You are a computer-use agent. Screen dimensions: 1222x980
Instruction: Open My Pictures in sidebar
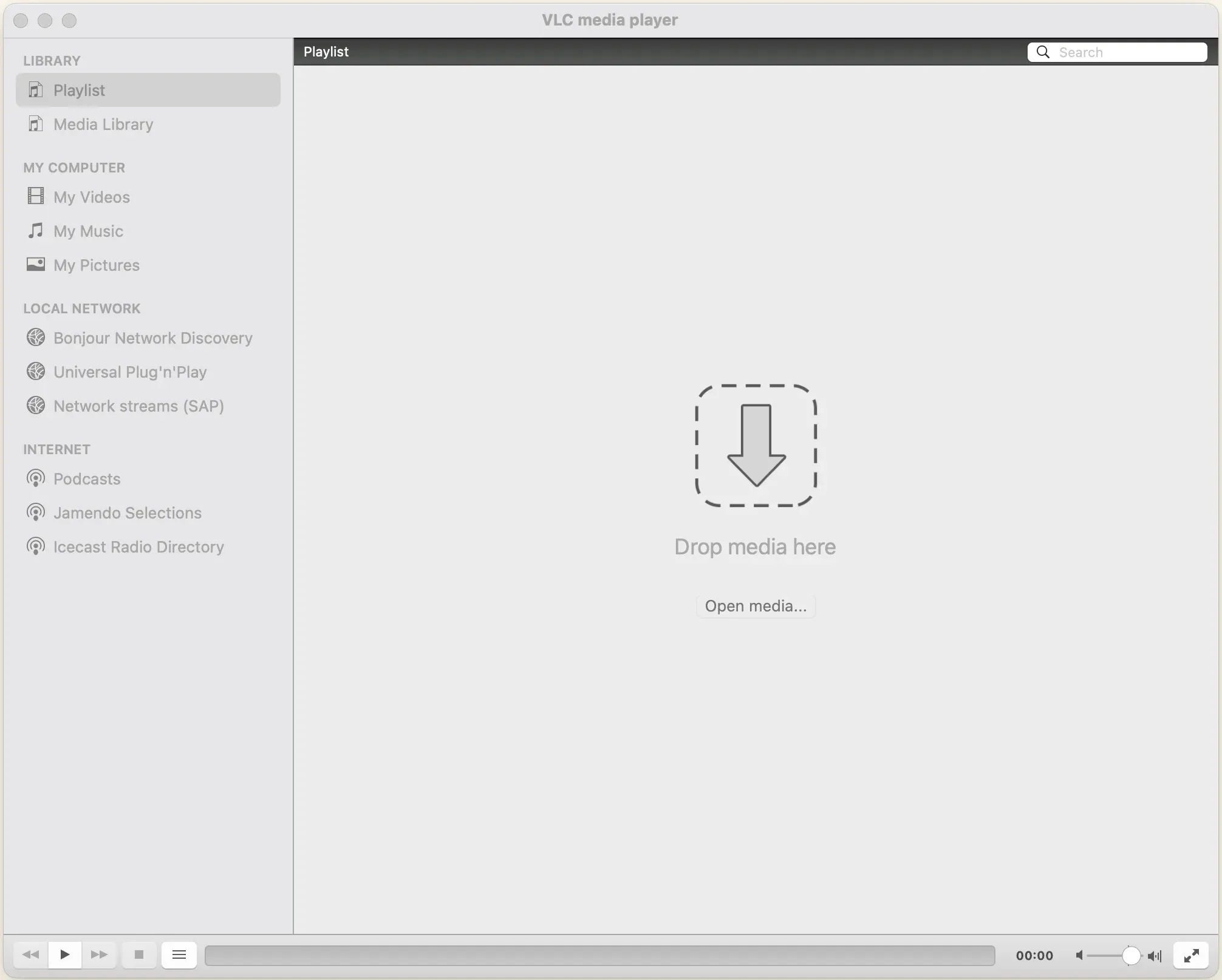coord(148,265)
